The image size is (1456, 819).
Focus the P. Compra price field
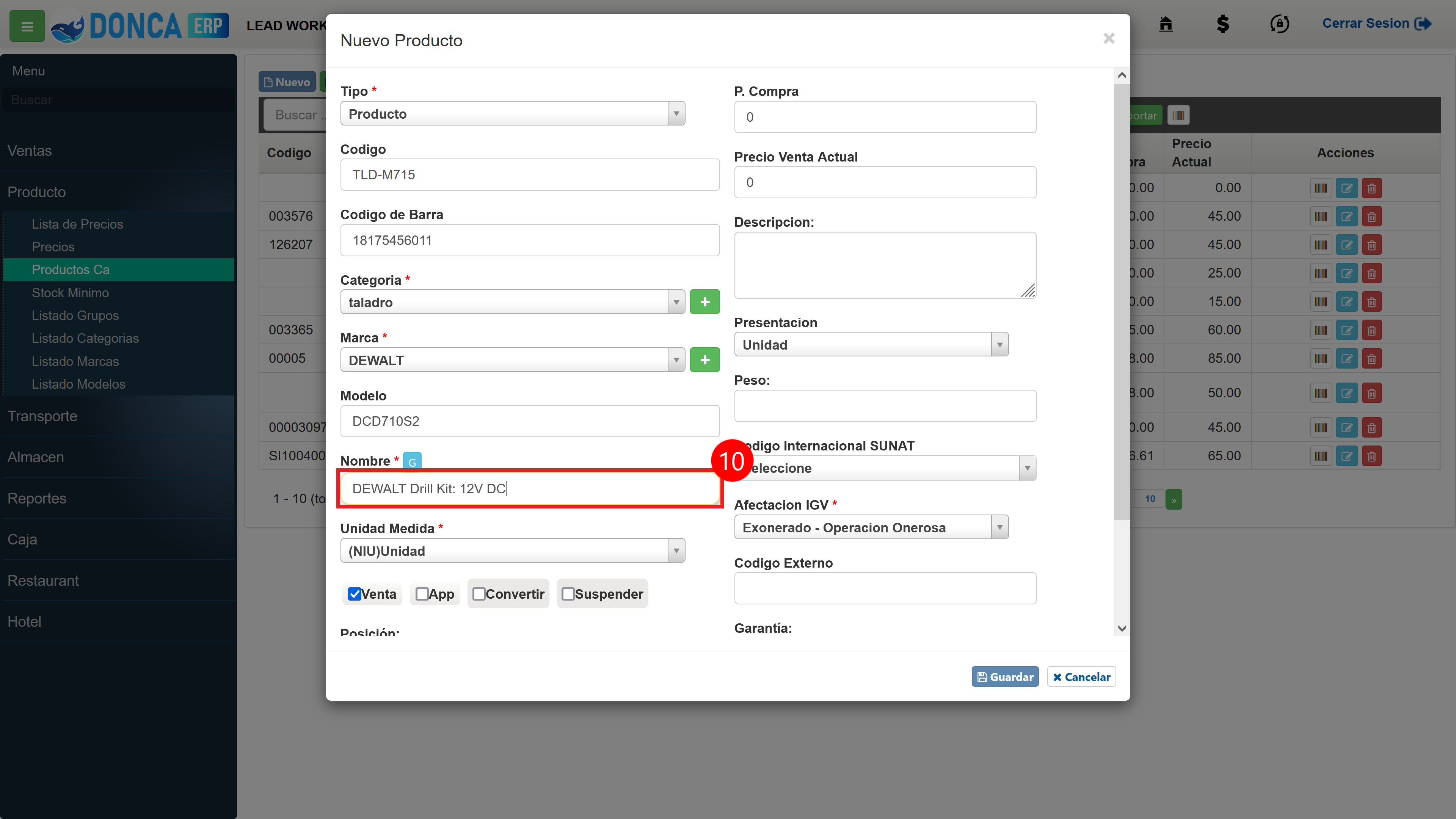pos(885,117)
